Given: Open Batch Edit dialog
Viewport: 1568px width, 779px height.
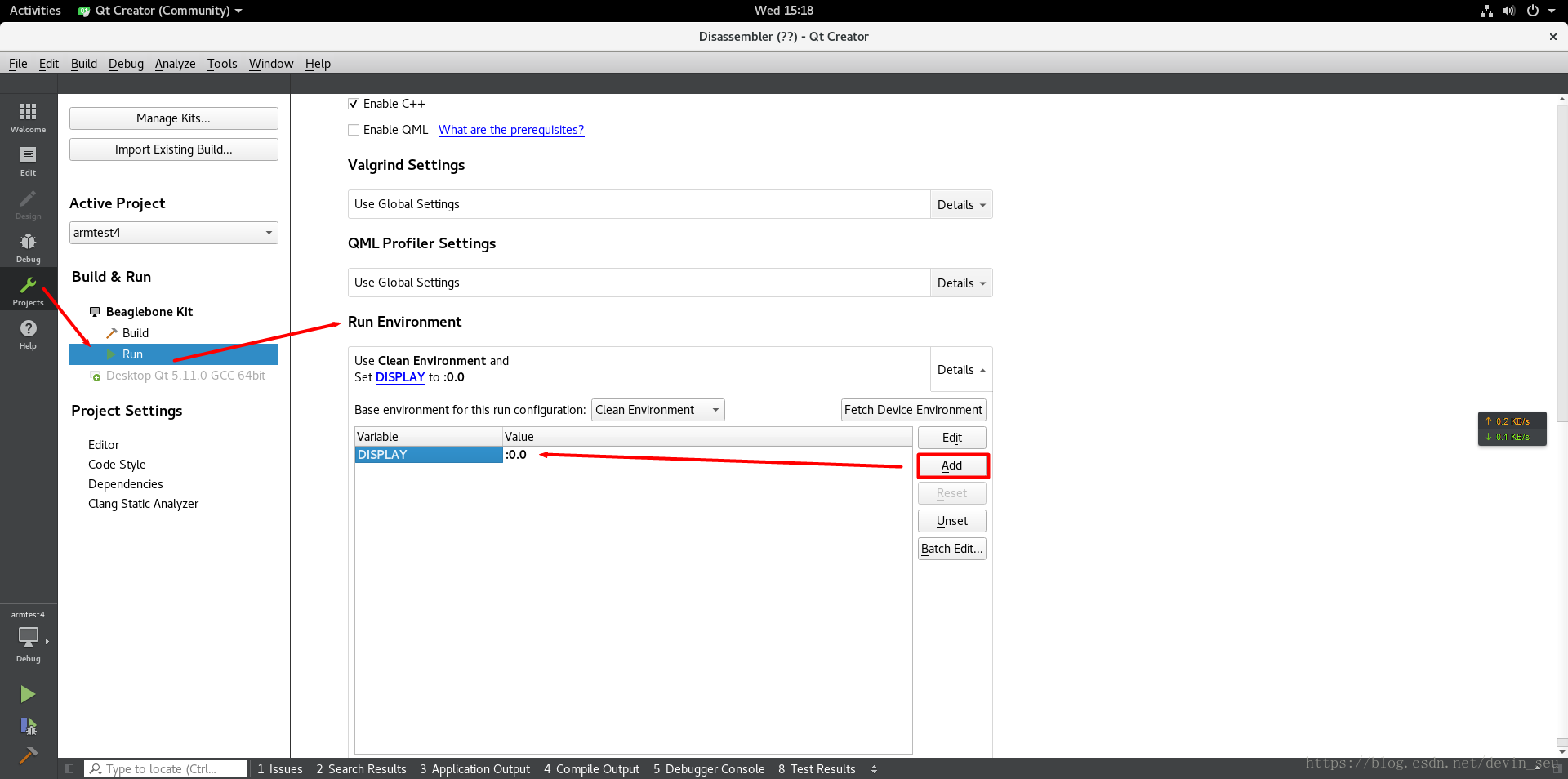Looking at the screenshot, I should [x=951, y=549].
